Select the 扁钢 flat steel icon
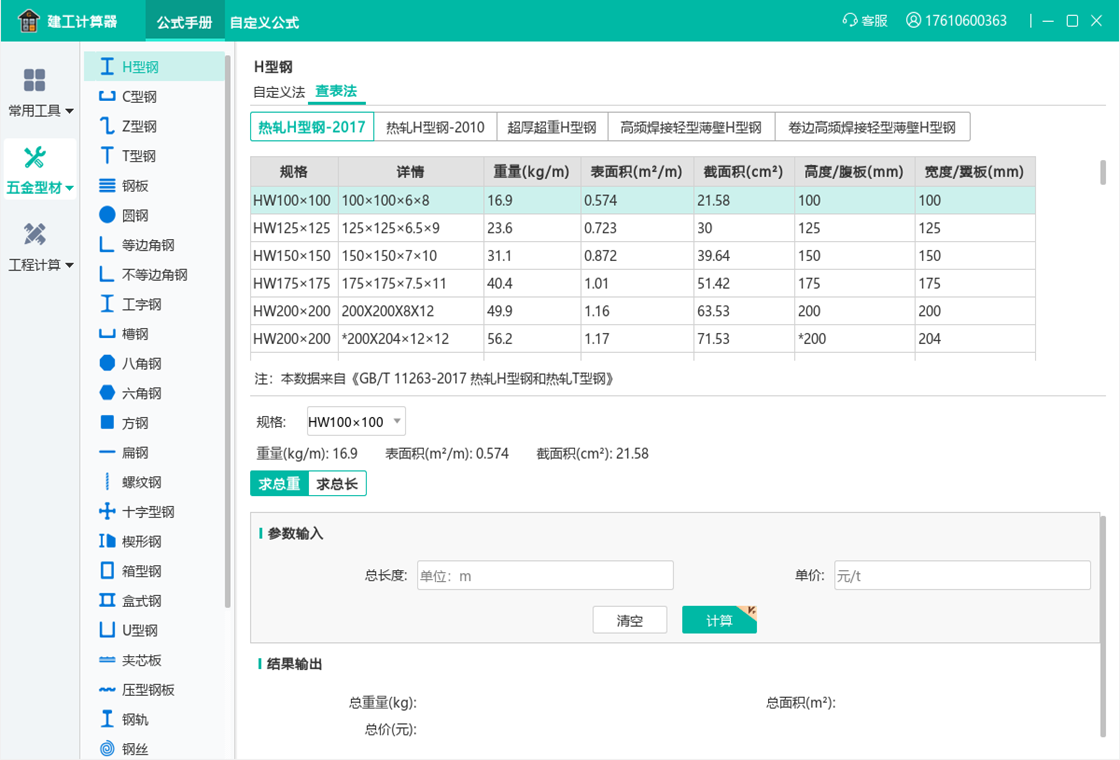The image size is (1120, 760). click(106, 452)
